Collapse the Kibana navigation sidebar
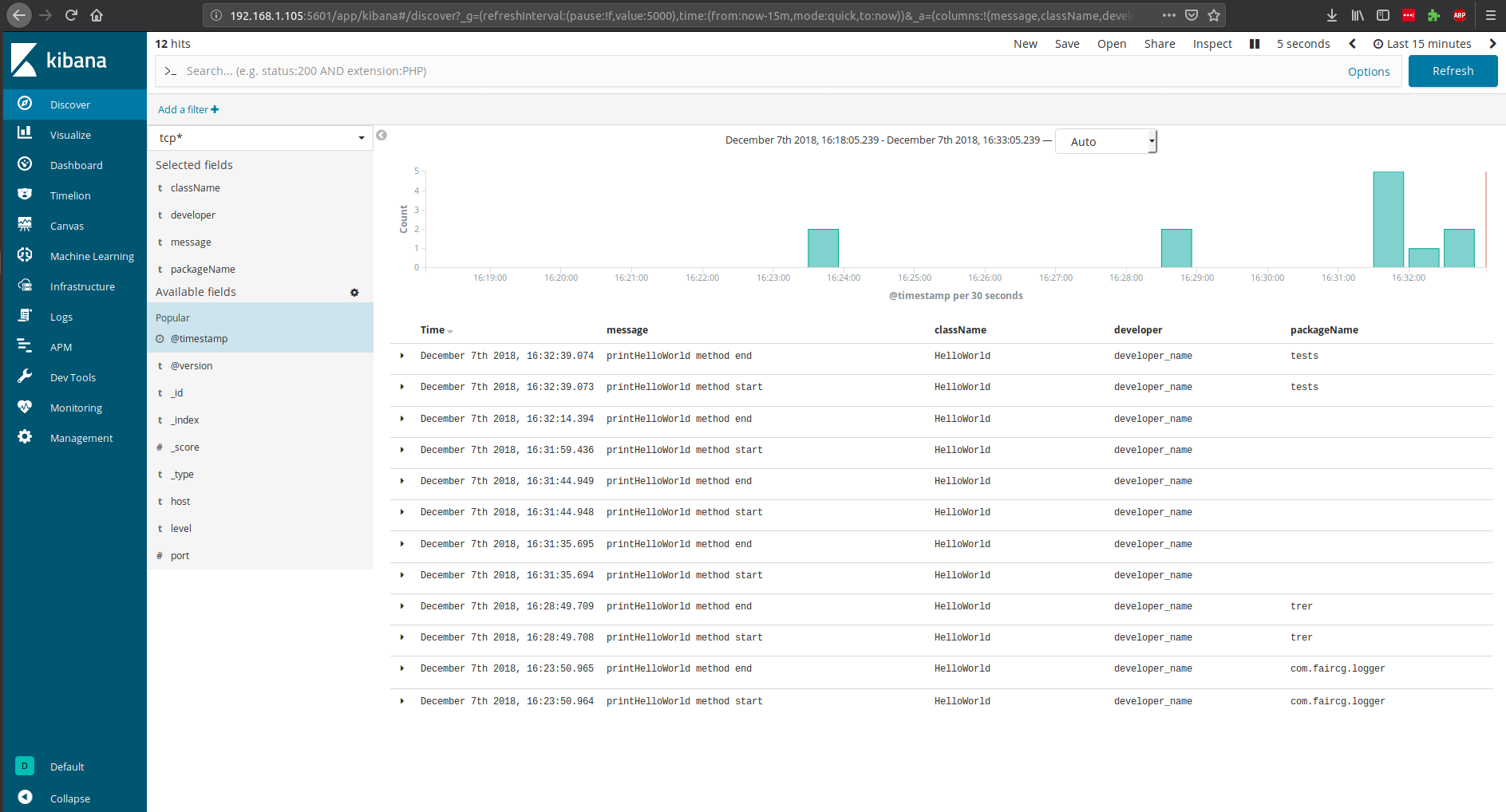This screenshot has height=812, width=1506. click(25, 798)
